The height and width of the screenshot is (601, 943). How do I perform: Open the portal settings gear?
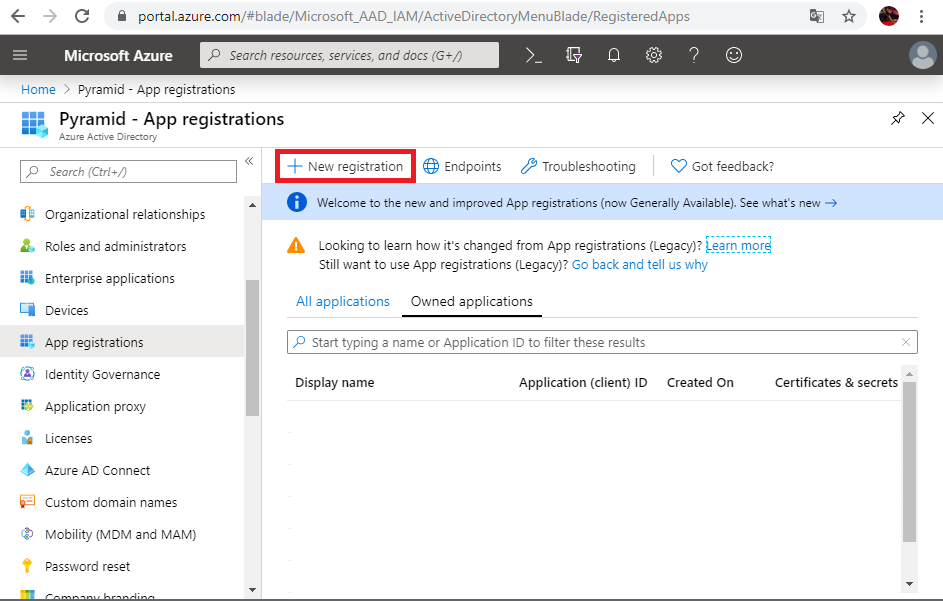point(654,55)
